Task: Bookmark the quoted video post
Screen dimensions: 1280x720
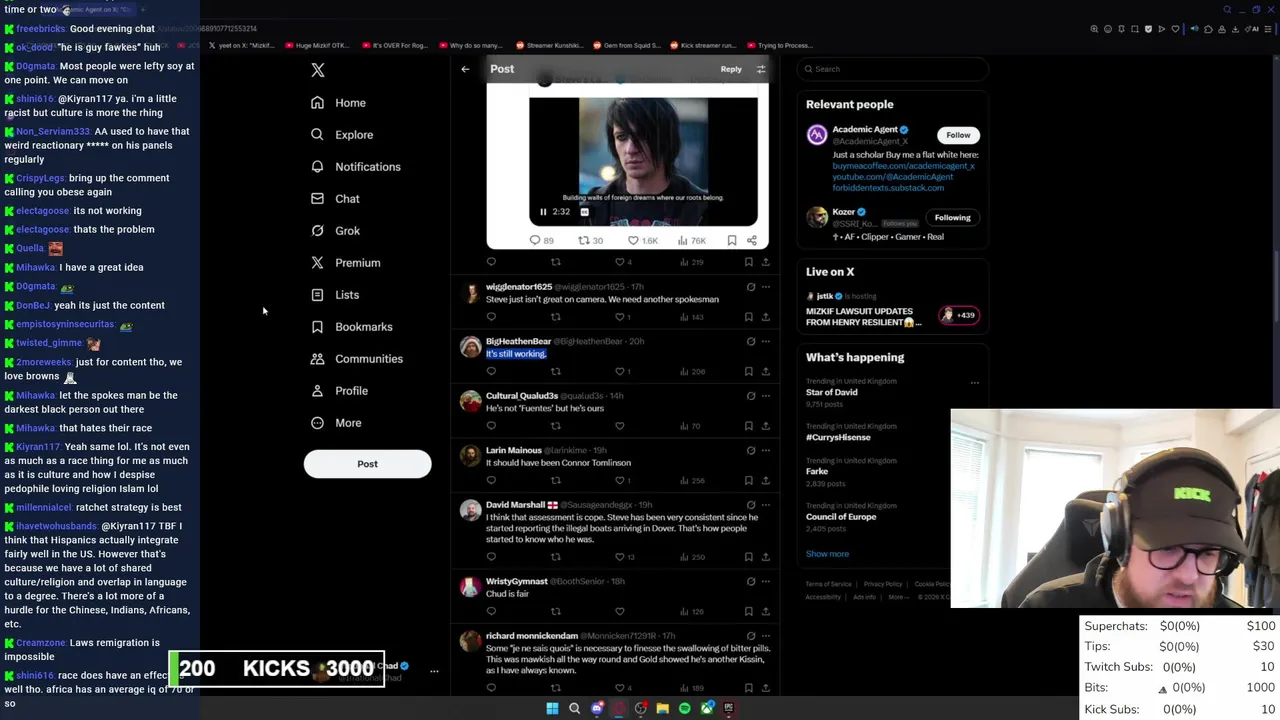Action: click(x=732, y=240)
